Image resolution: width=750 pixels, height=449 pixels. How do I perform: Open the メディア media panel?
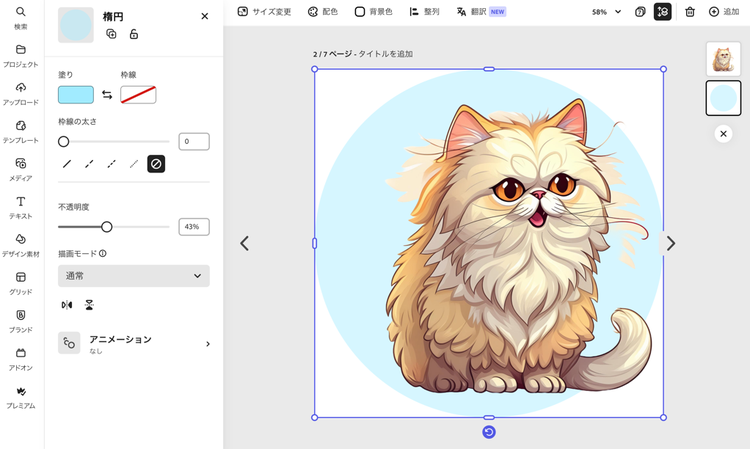(x=21, y=169)
